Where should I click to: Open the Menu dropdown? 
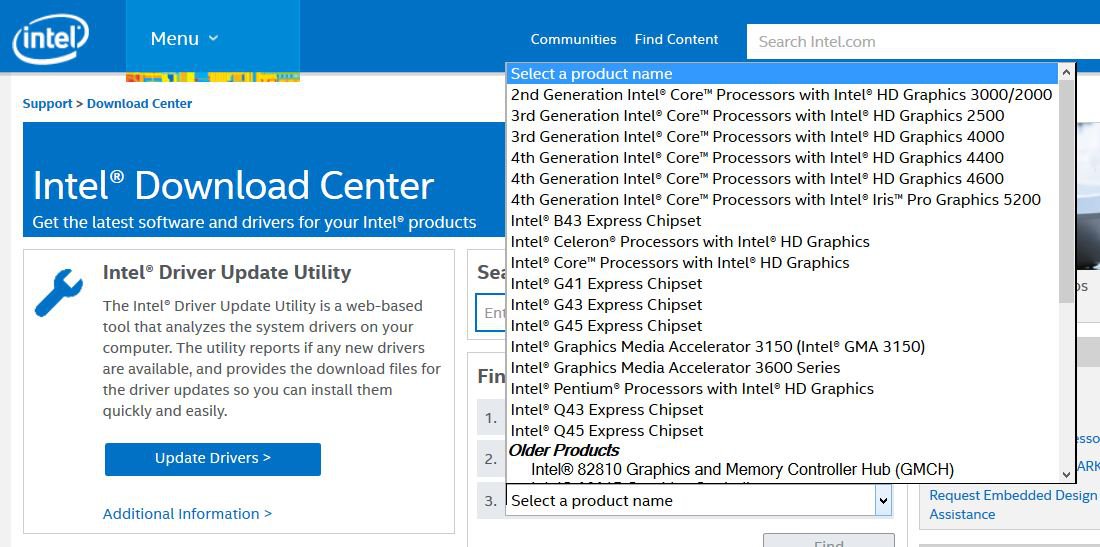[x=184, y=39]
